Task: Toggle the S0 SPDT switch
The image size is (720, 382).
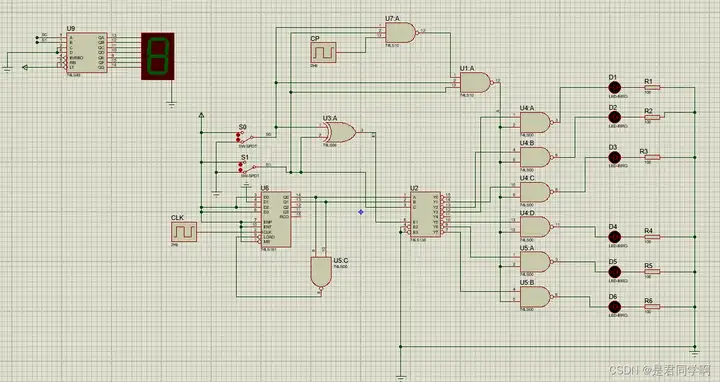Action: 245,136
